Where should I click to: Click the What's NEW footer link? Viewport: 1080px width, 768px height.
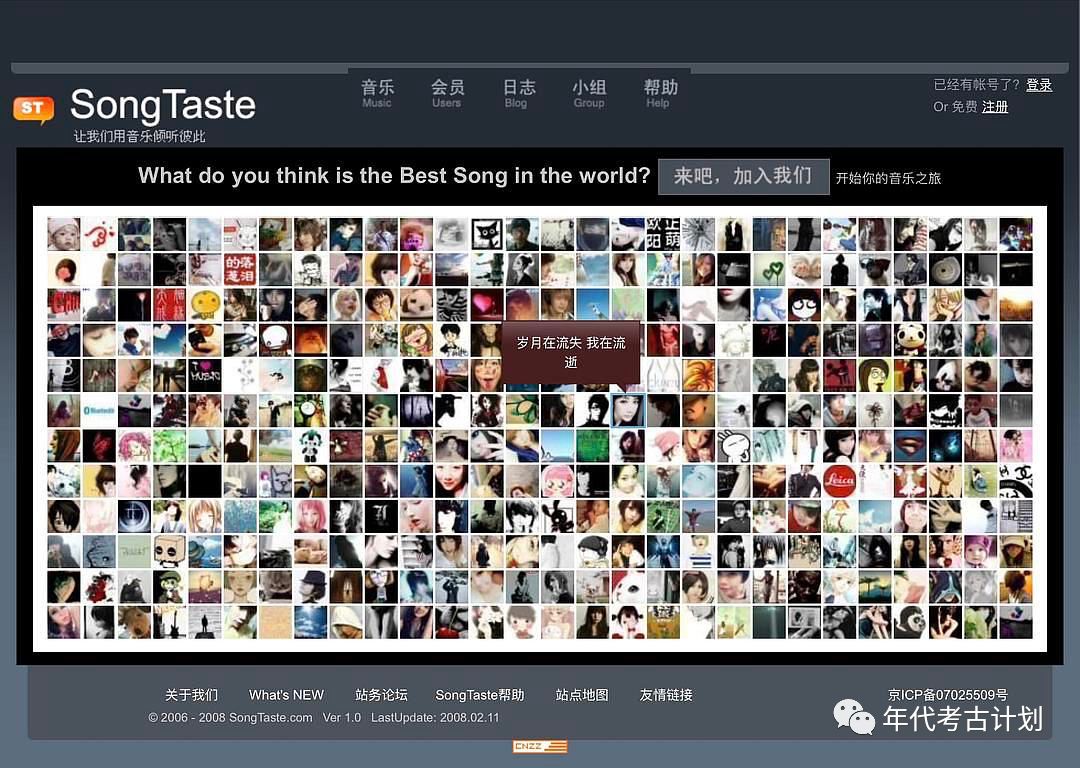[286, 695]
